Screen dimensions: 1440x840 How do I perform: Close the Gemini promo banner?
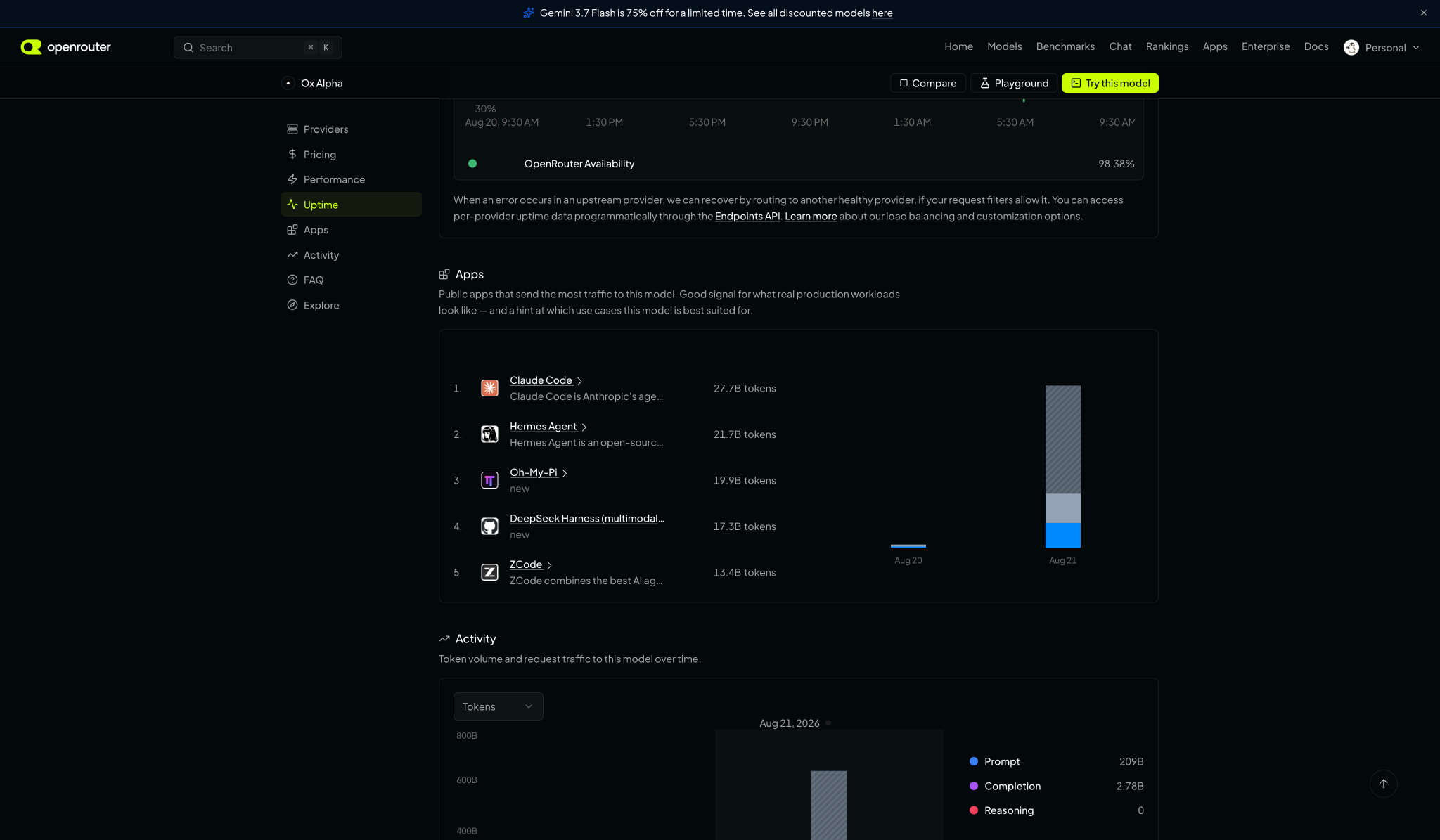(1424, 13)
